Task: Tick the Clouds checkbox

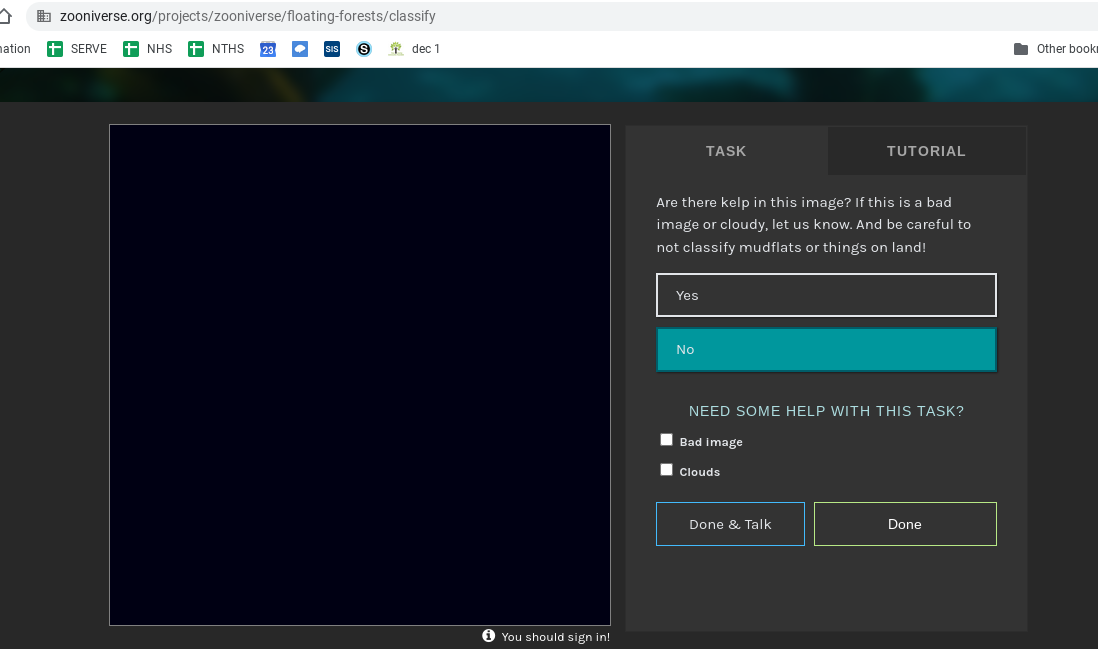Action: click(667, 470)
